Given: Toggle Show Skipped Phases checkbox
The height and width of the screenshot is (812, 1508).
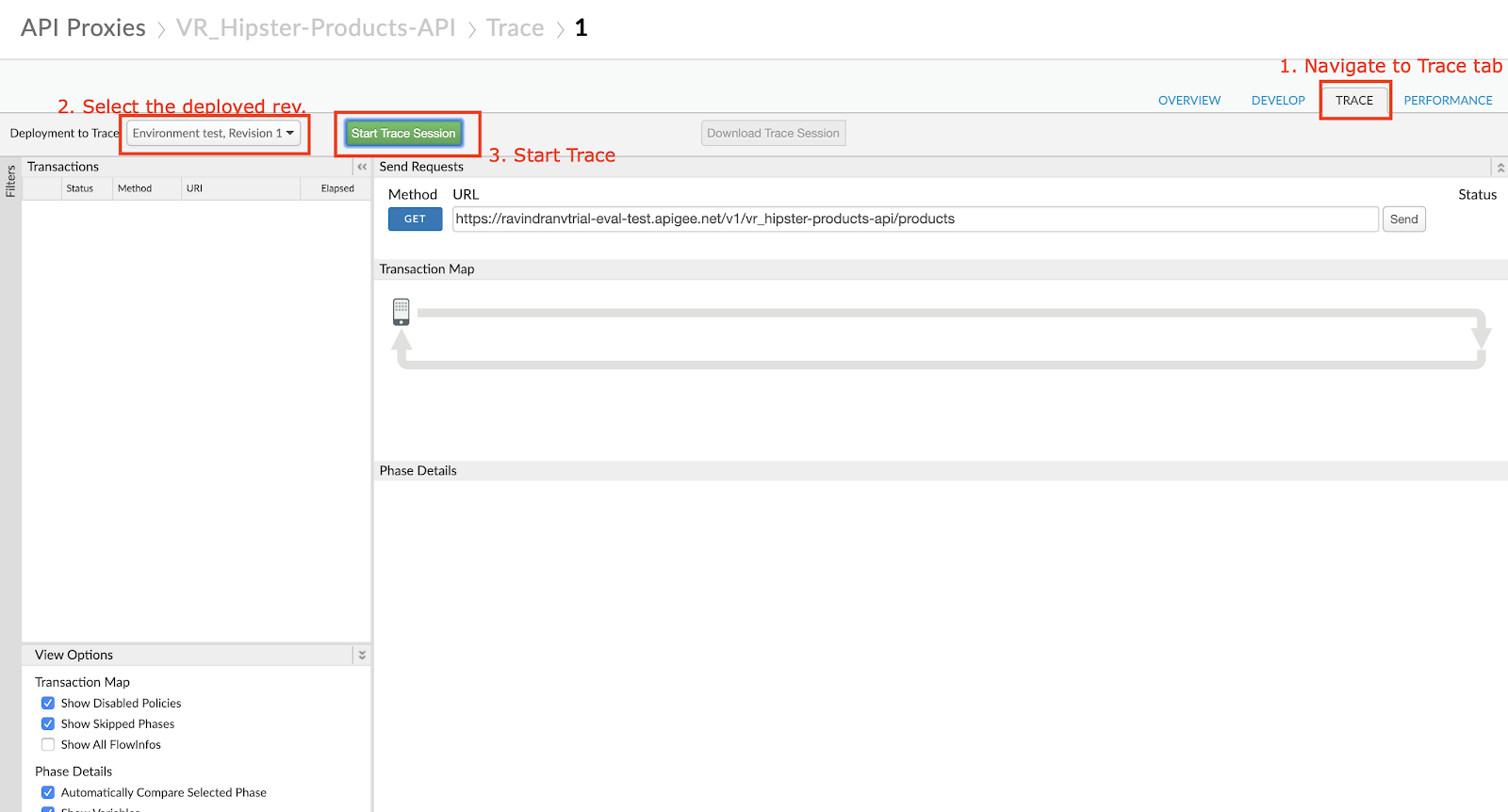Looking at the screenshot, I should 48,723.
